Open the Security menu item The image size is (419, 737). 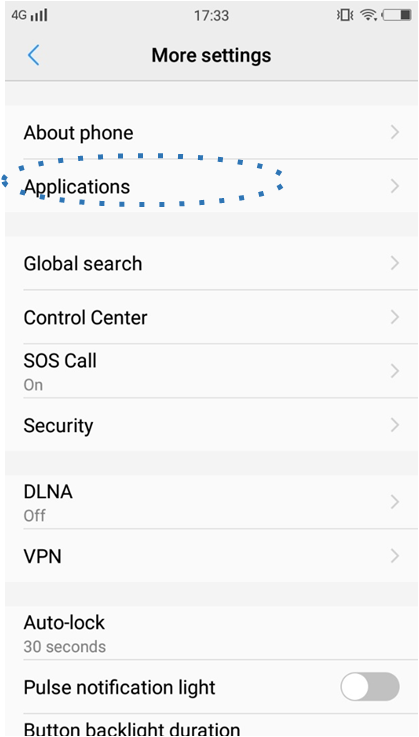pyautogui.click(x=211, y=425)
